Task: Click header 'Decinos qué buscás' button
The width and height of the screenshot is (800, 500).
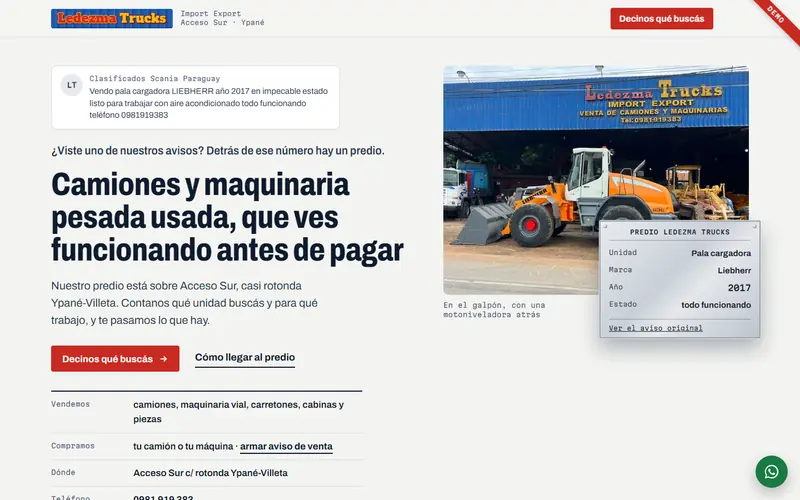Action: coord(661,19)
